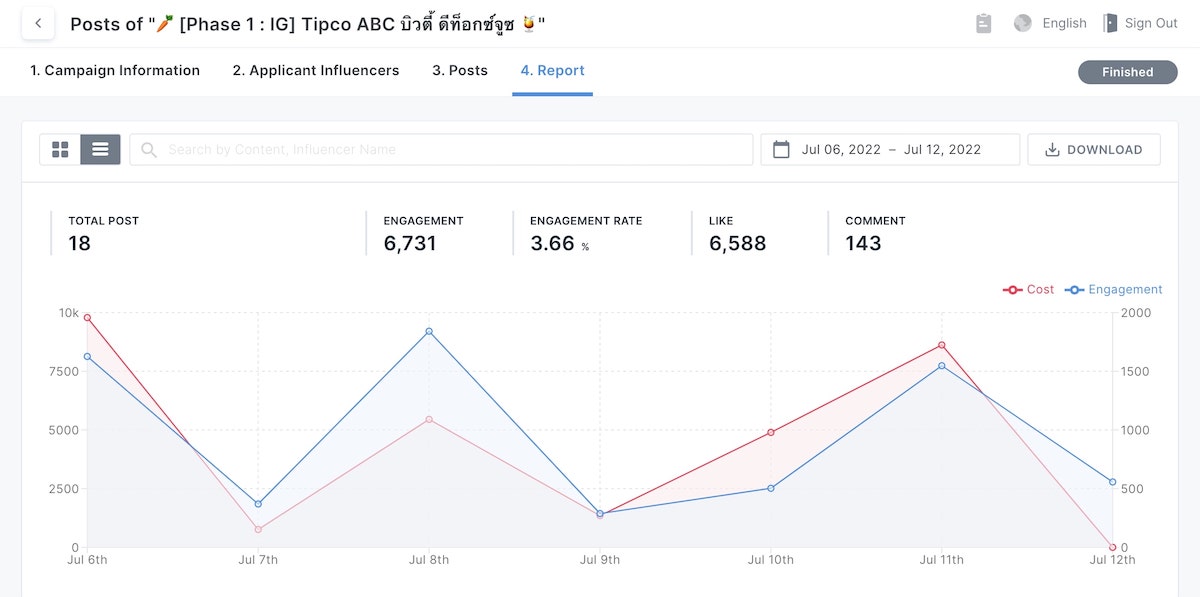
Task: Switch to Applicant Influencers tab
Action: coord(316,71)
